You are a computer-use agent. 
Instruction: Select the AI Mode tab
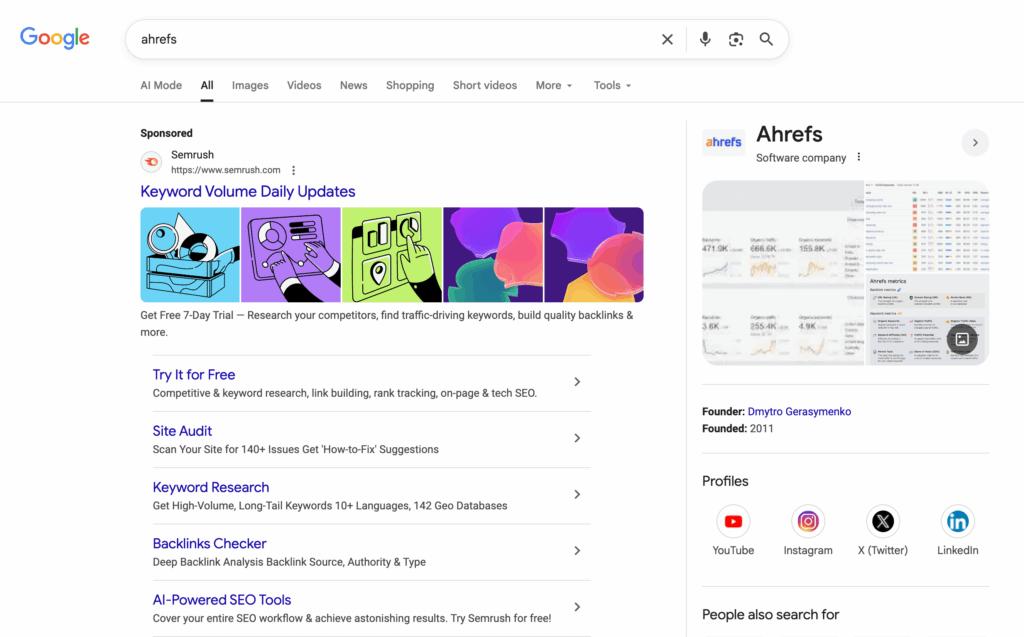161,85
